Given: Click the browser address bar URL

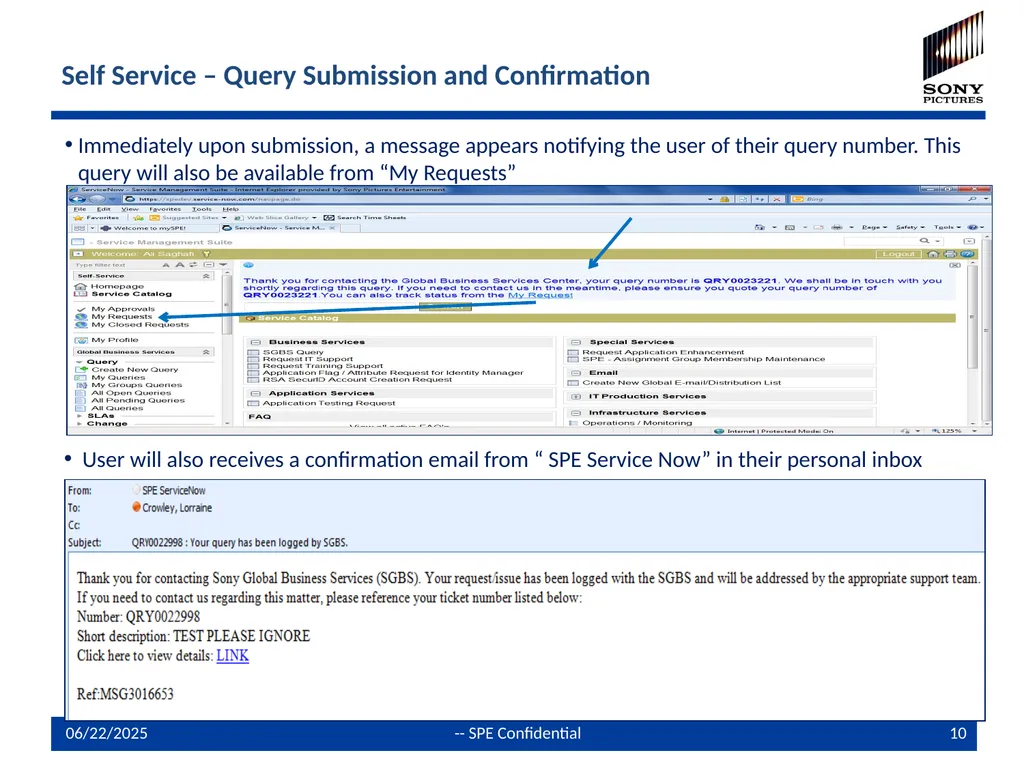Looking at the screenshot, I should pyautogui.click(x=219, y=199).
